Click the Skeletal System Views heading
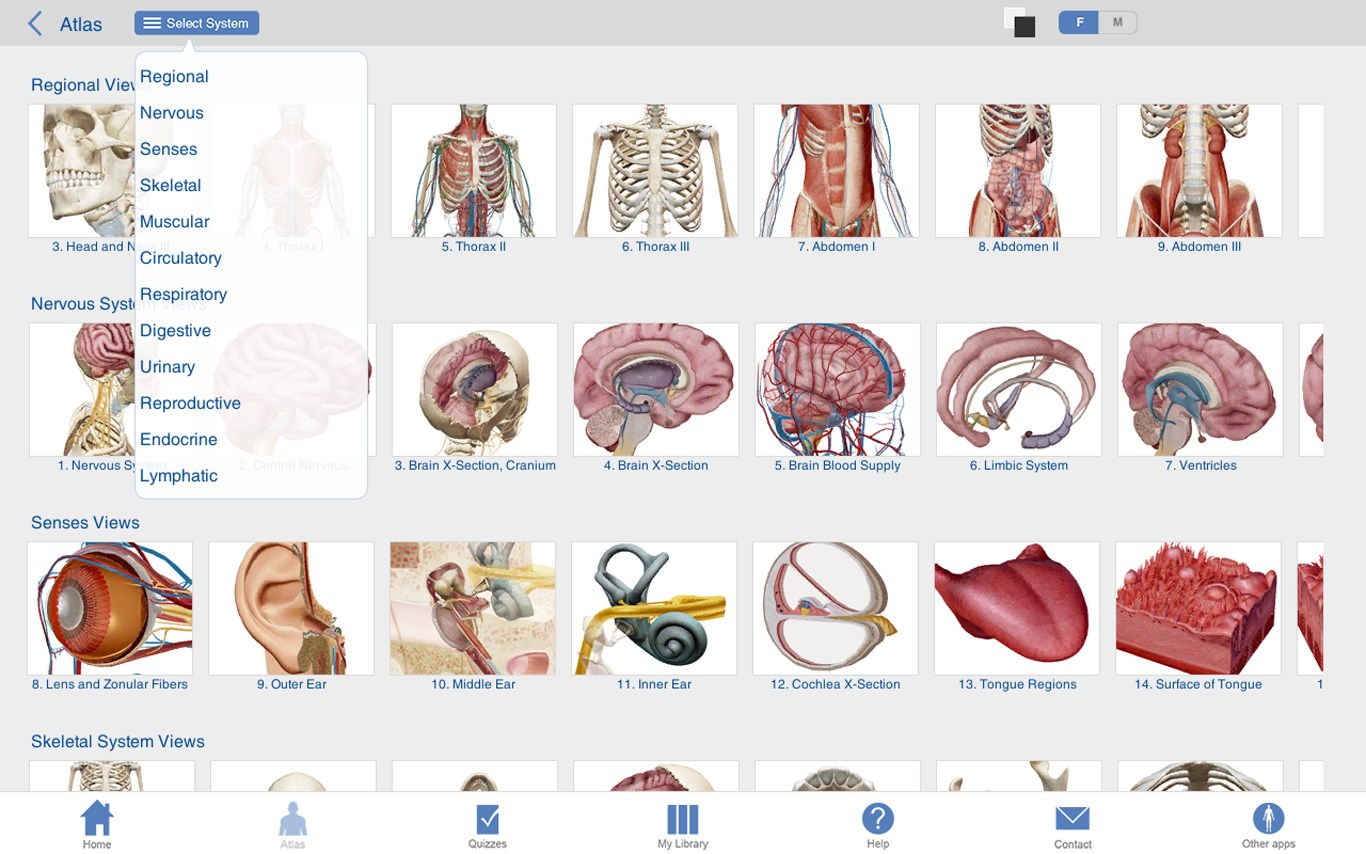This screenshot has height=854, width=1366. 118,742
